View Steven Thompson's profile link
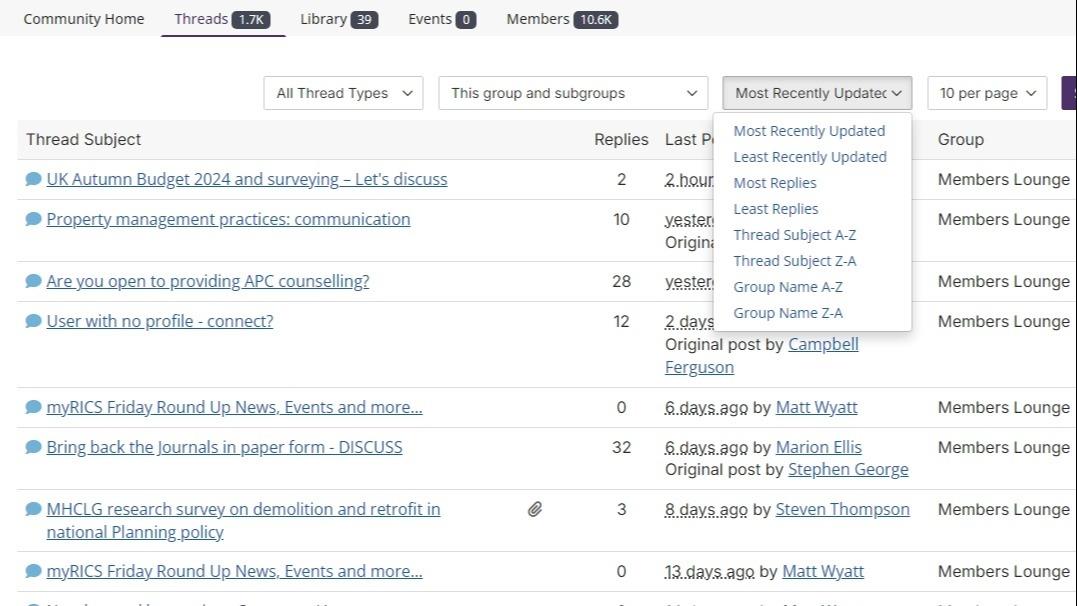Screen dimensions: 1077x606 click(842, 509)
